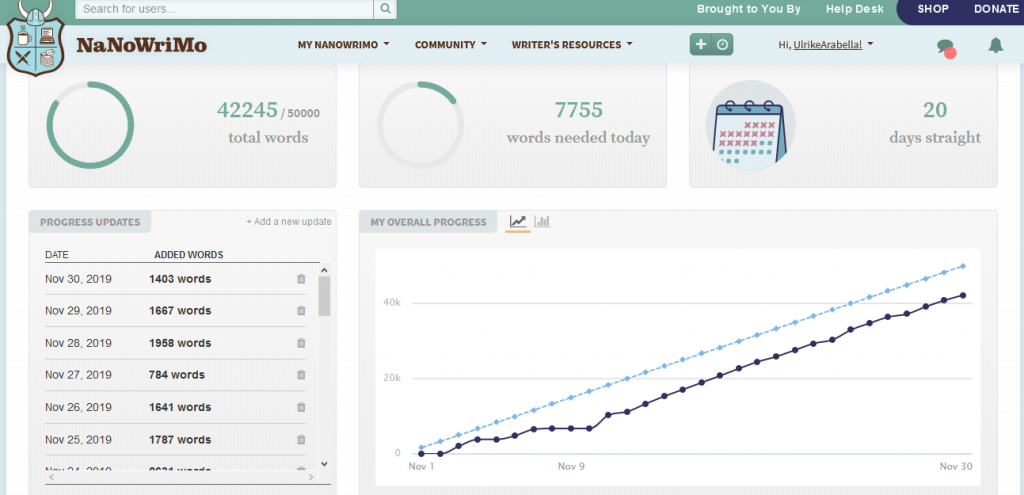Viewport: 1024px width, 495px height.
Task: Click the 1958 words entry
Action: (x=180, y=343)
